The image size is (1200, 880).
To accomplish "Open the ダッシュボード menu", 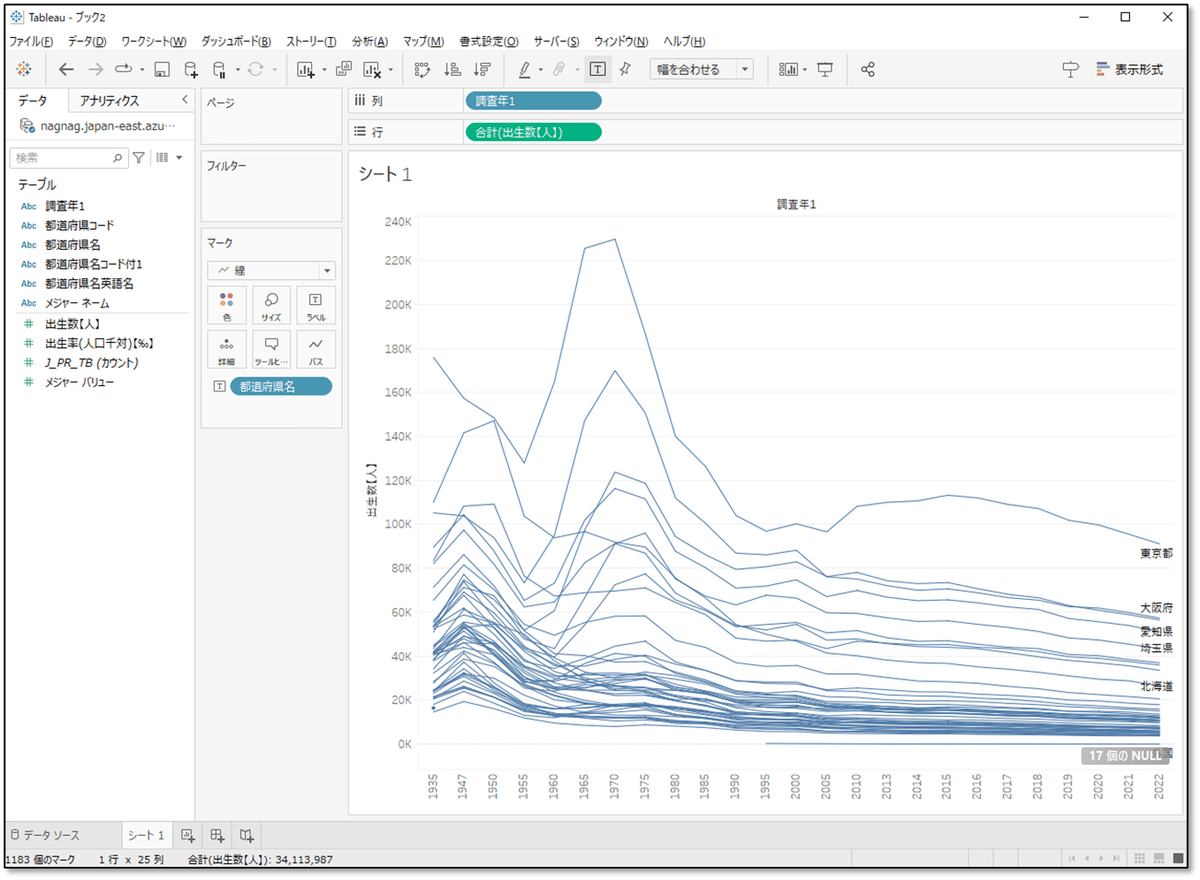I will tap(236, 41).
